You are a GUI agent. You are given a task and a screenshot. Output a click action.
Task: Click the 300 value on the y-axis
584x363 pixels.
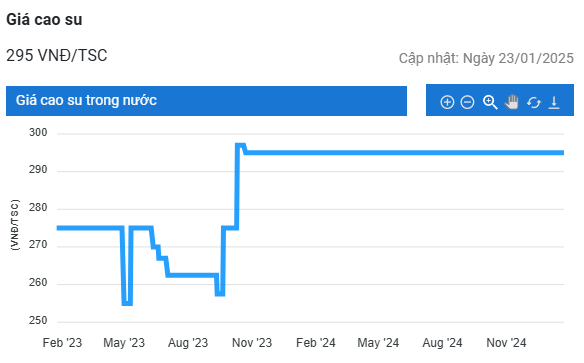coord(38,133)
